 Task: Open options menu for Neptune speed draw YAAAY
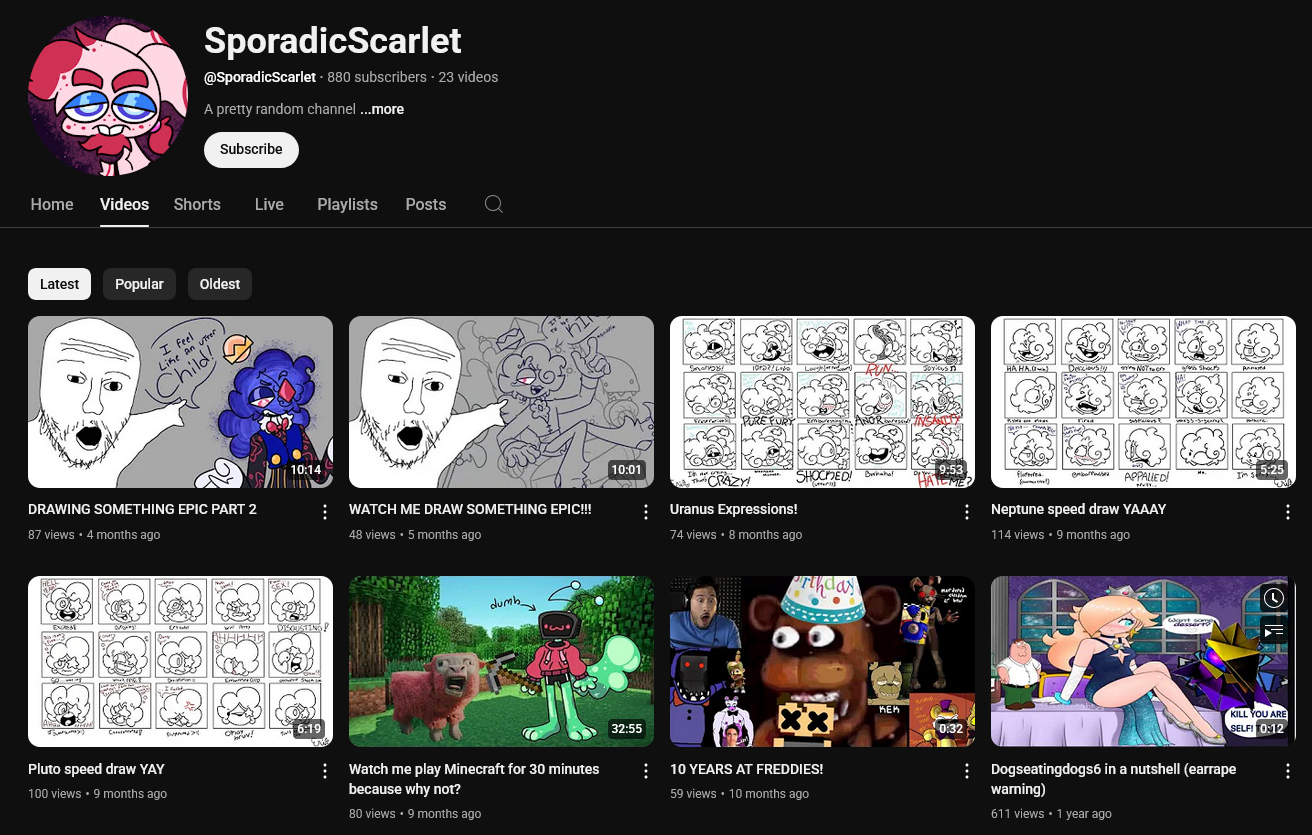1288,512
